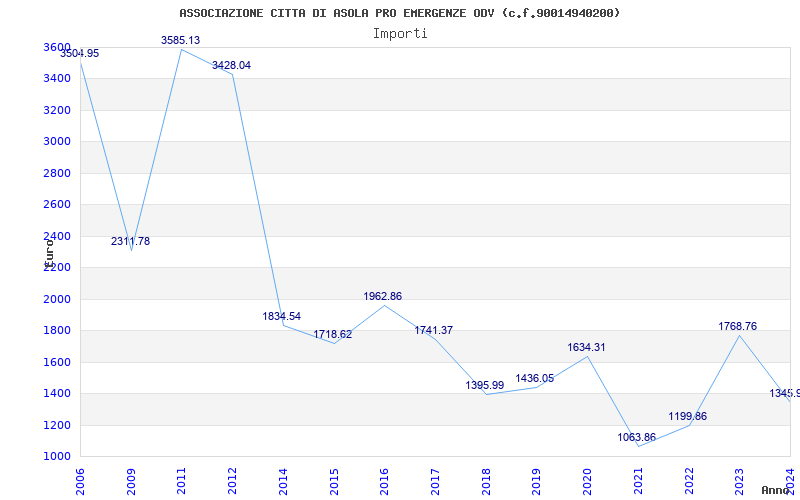This screenshot has height=500, width=800.
Task: Select the 1634.31 data label
Action: click(x=586, y=347)
